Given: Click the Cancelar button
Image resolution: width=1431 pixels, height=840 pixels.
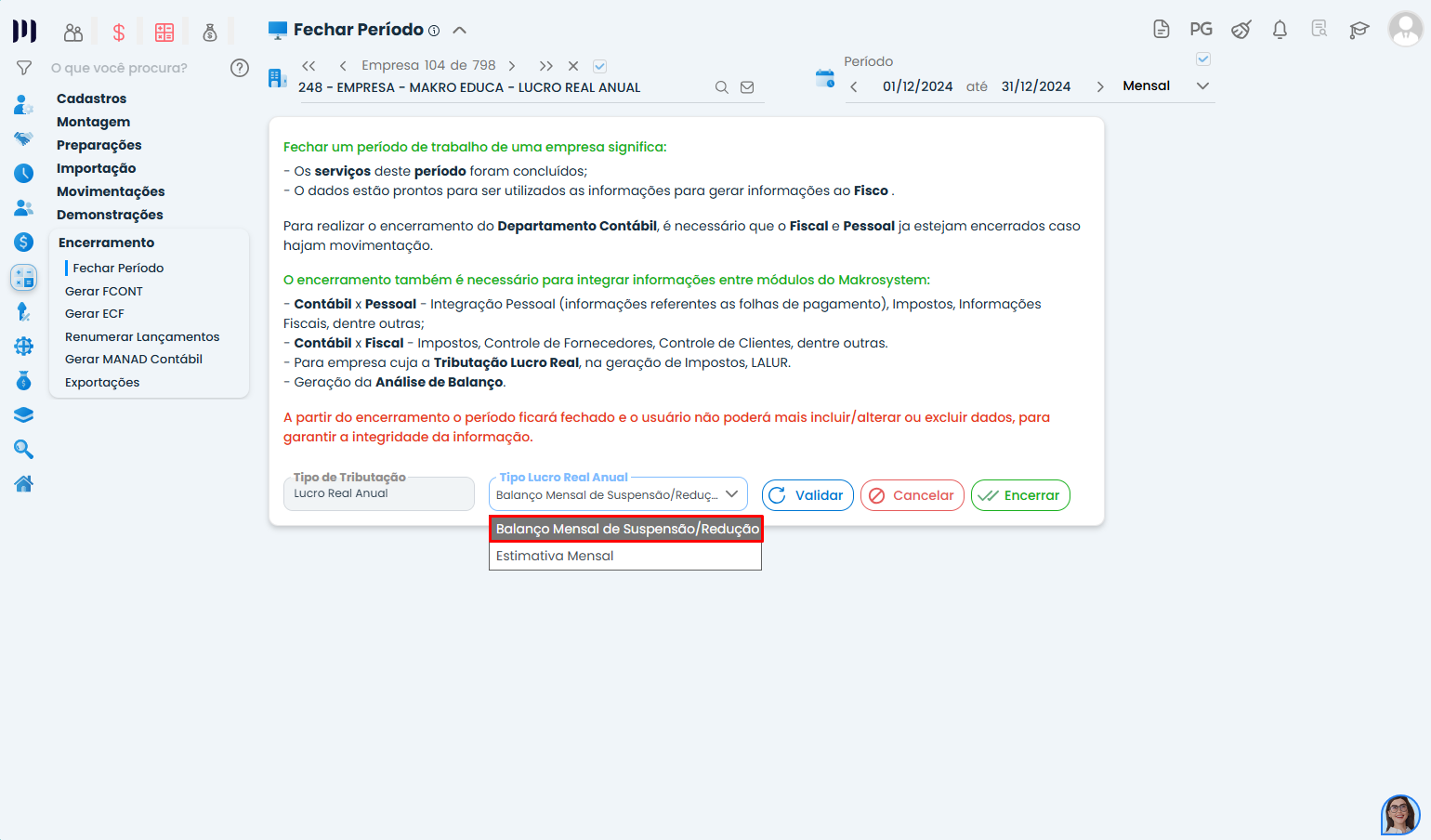Looking at the screenshot, I should (x=912, y=495).
